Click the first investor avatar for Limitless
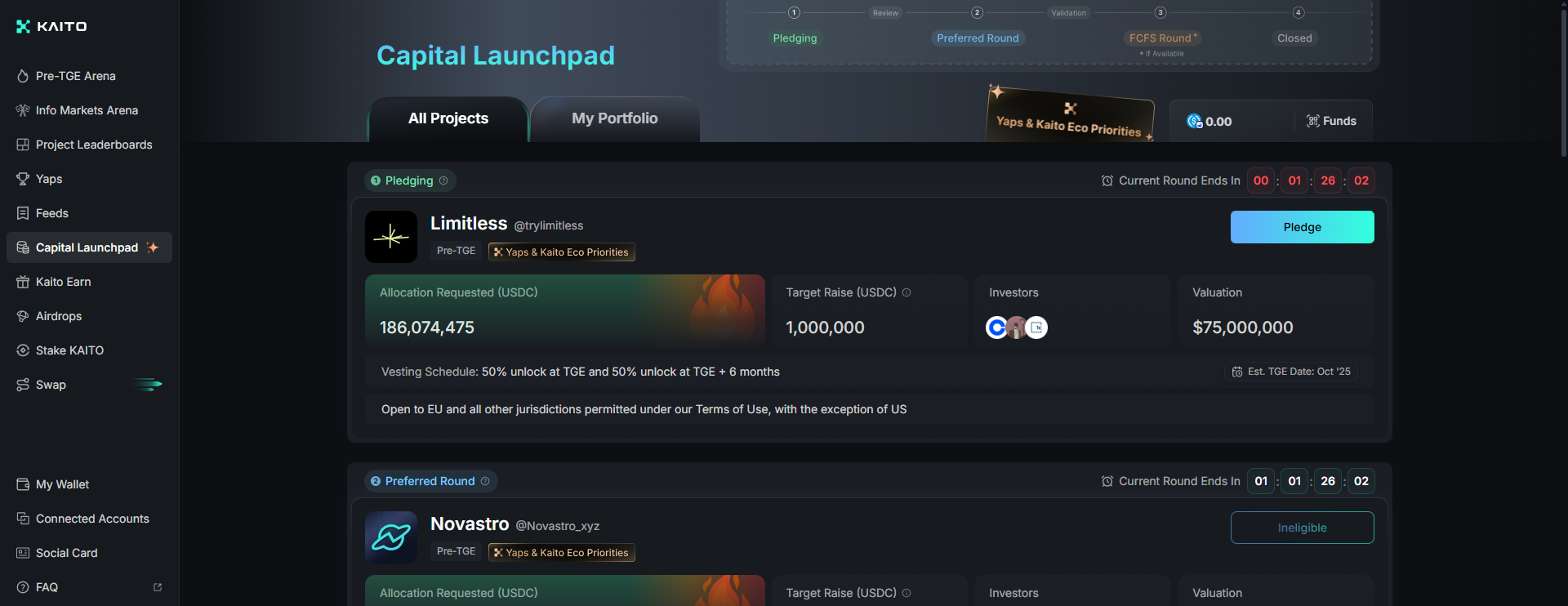Viewport: 1568px width, 606px height. tap(996, 328)
